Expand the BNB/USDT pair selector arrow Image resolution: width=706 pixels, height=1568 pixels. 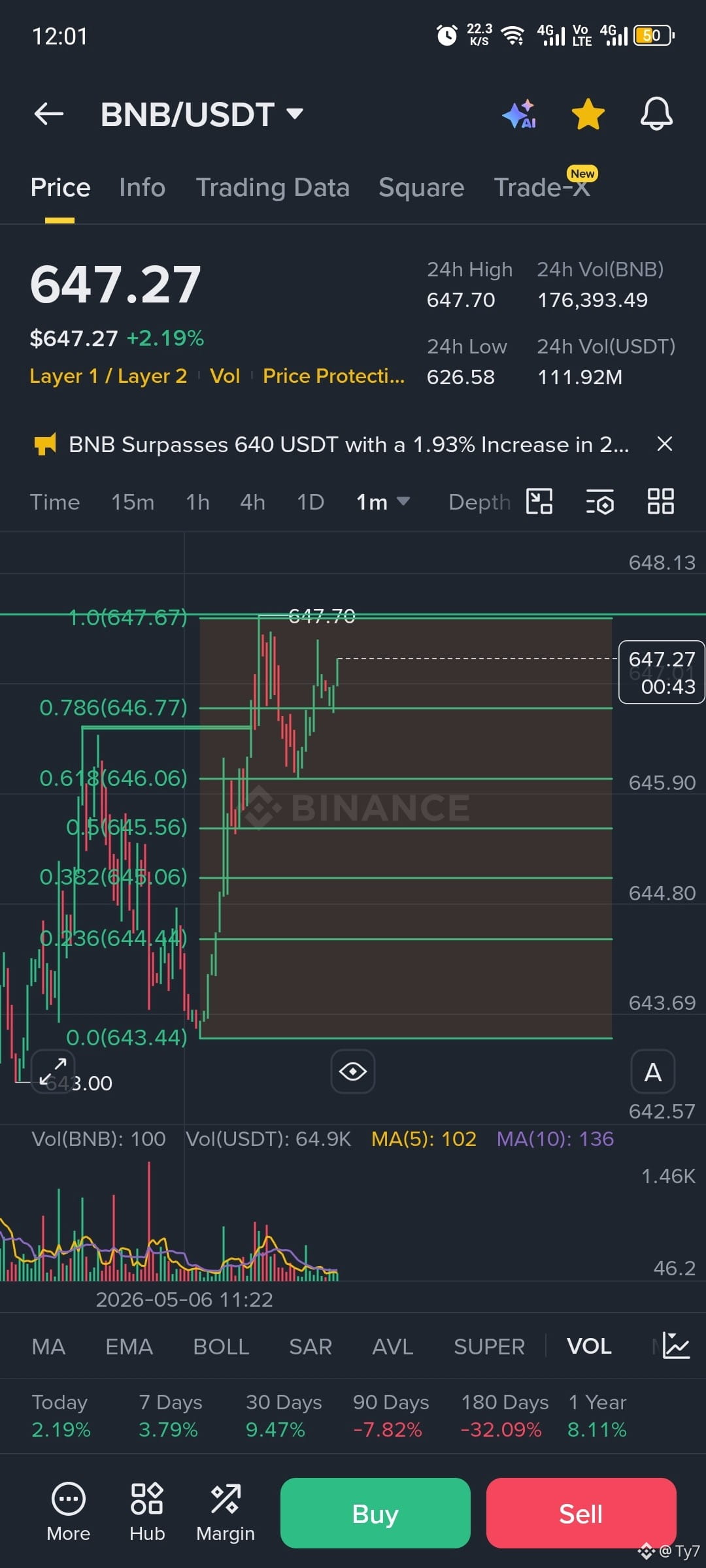tap(295, 114)
